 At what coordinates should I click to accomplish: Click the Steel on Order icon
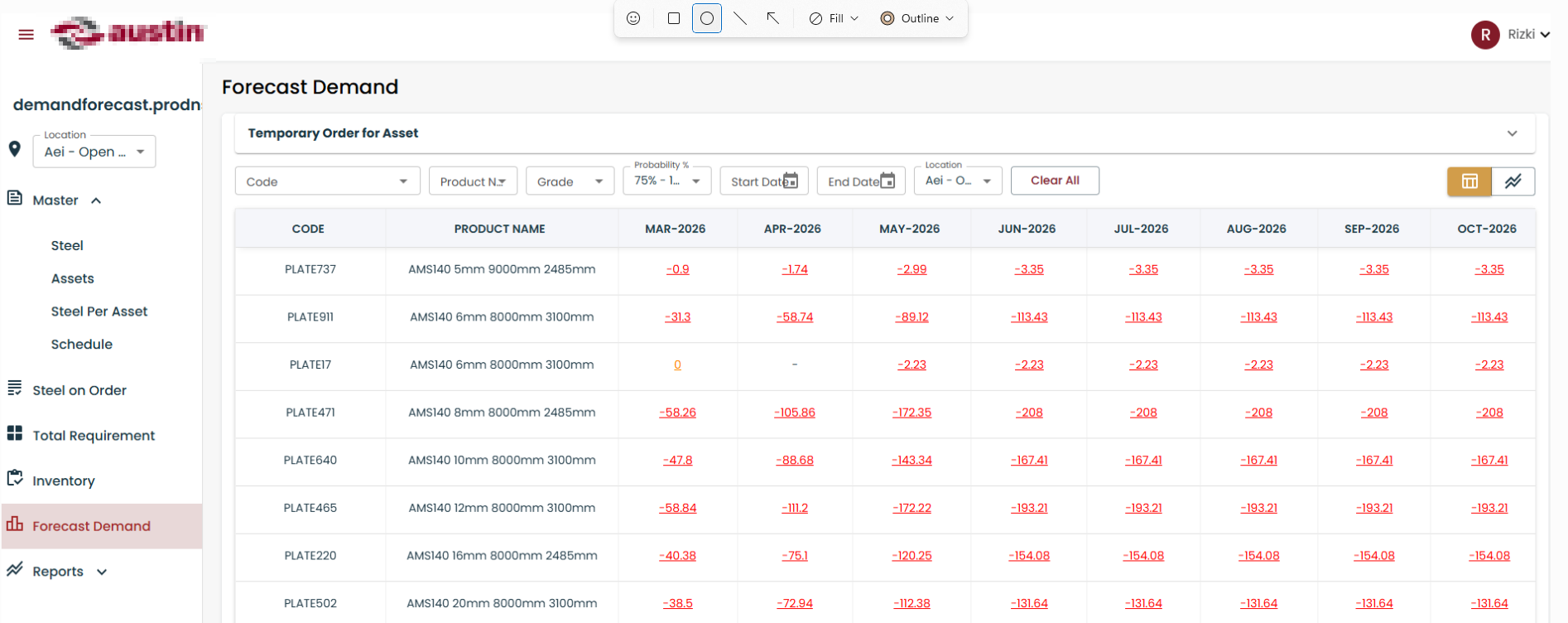pos(15,389)
